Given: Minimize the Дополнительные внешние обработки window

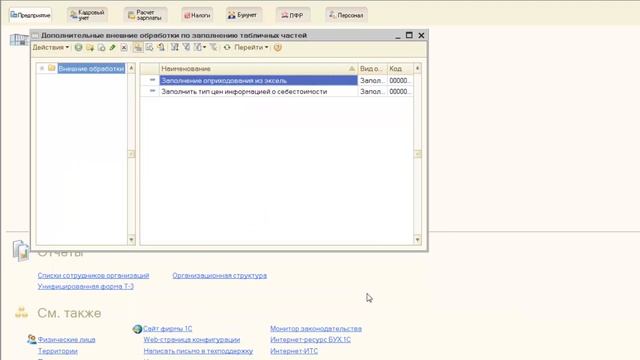Looking at the screenshot, I should [398, 36].
